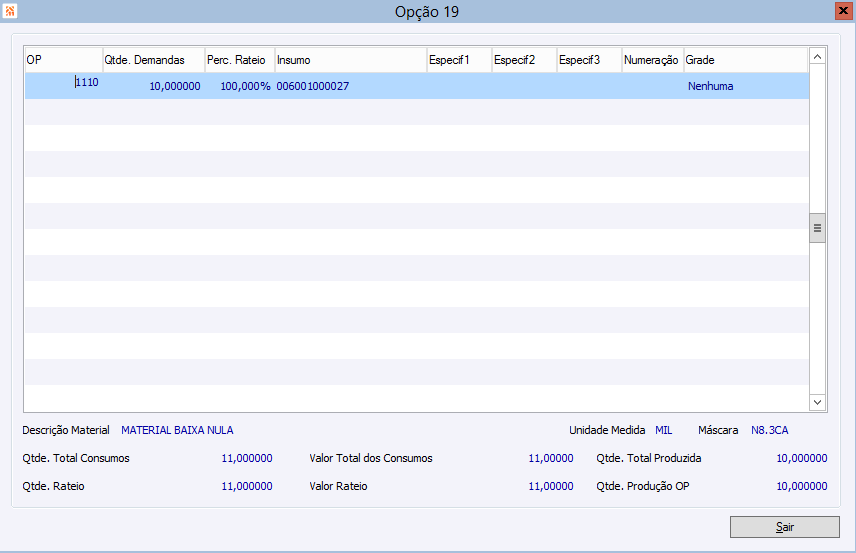Click the application icon in title bar
856x553 pixels.
[10, 11]
